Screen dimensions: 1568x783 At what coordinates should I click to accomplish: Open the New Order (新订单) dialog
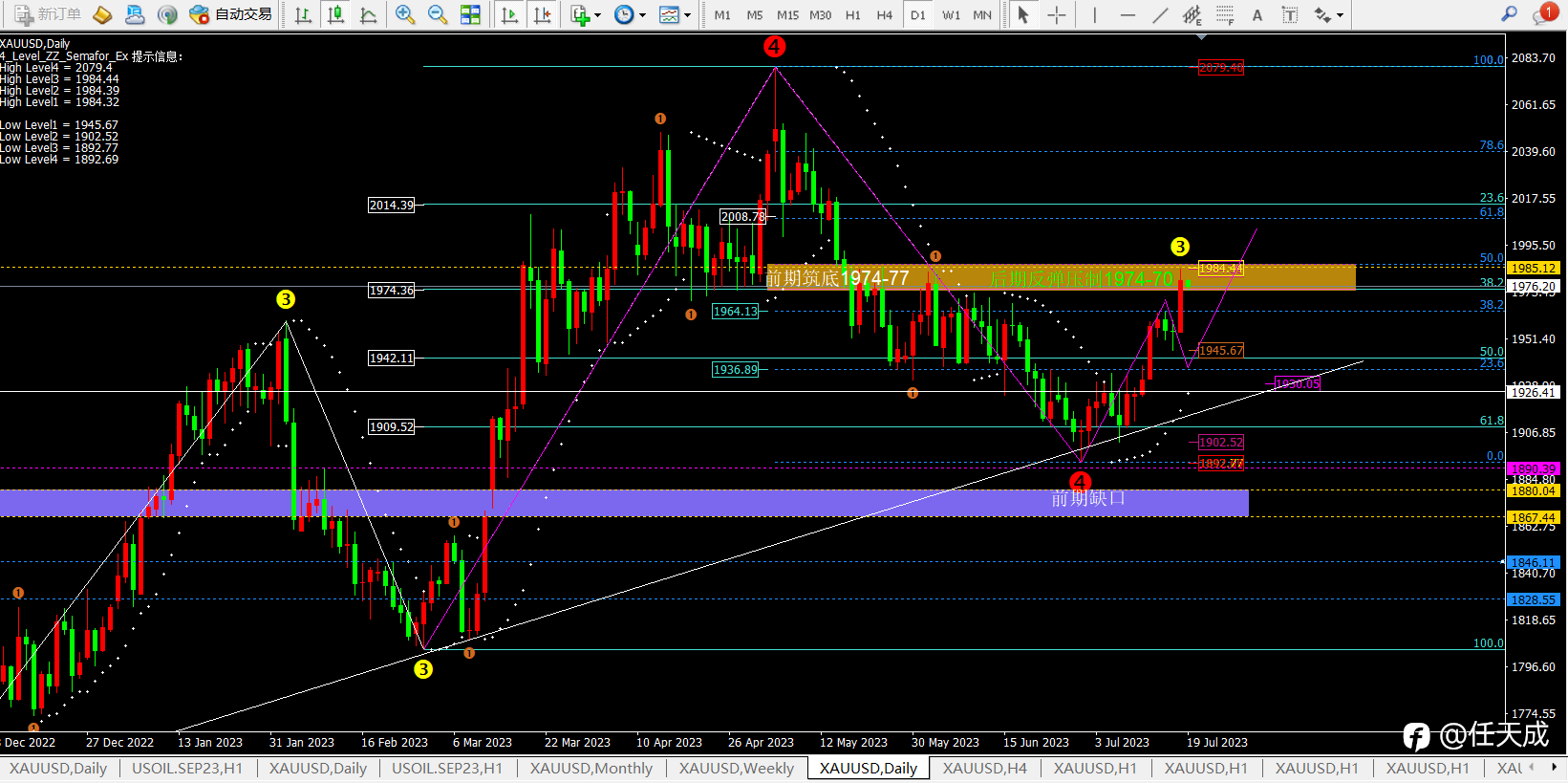click(x=47, y=14)
